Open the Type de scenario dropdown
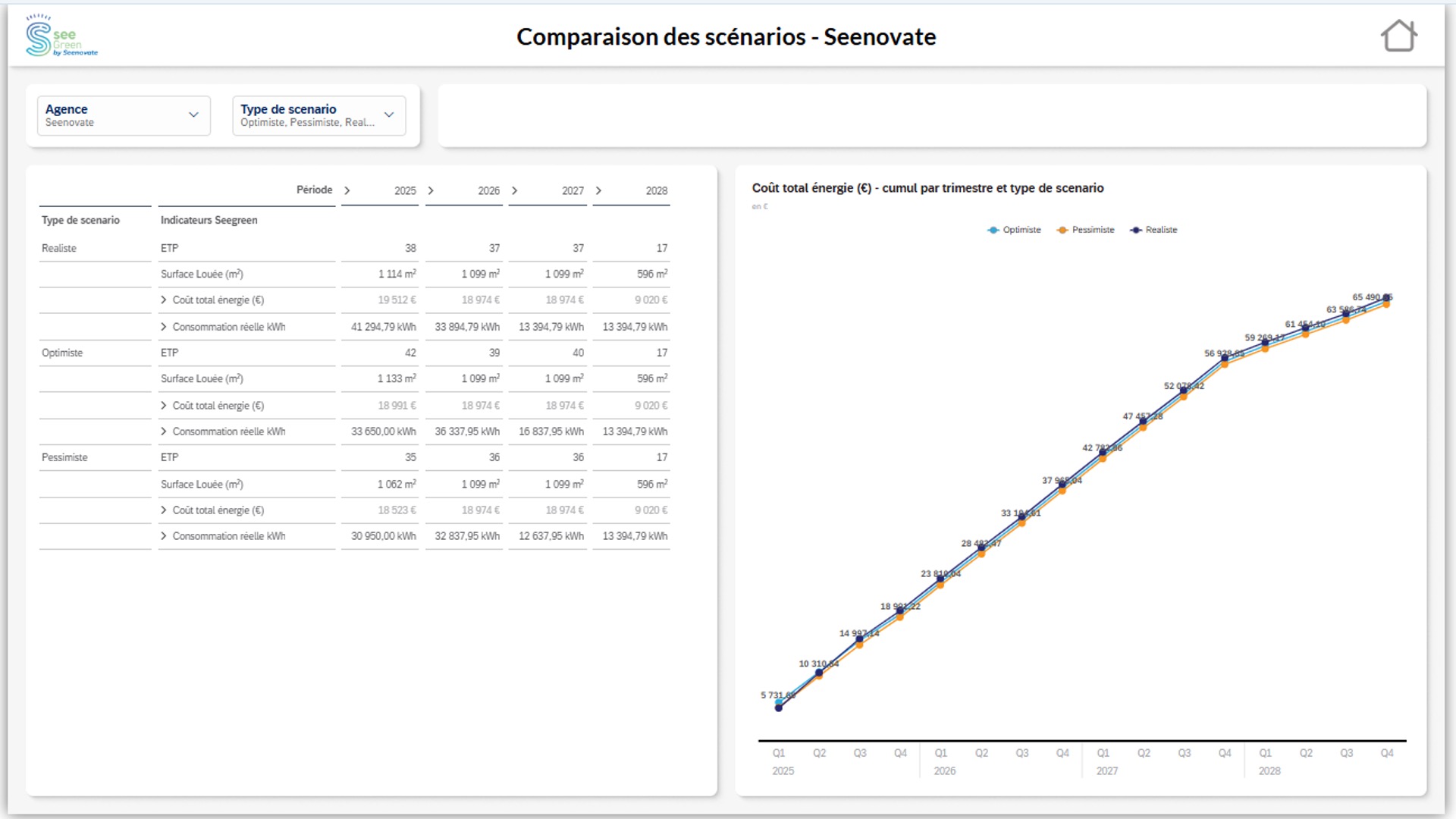Screen dimensions: 1456x819 pyautogui.click(x=318, y=115)
